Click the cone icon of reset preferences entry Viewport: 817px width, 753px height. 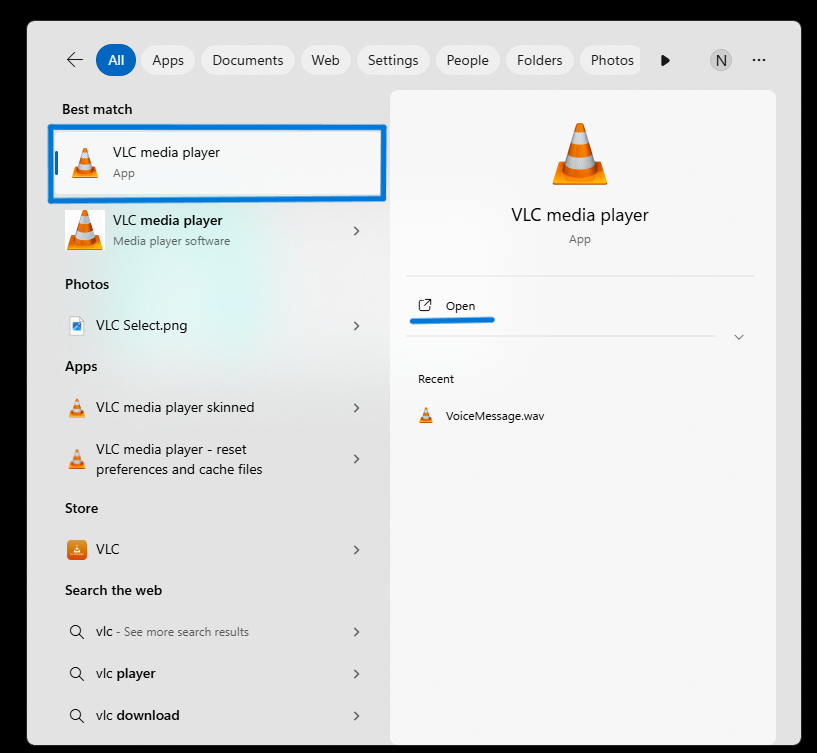(x=77, y=459)
